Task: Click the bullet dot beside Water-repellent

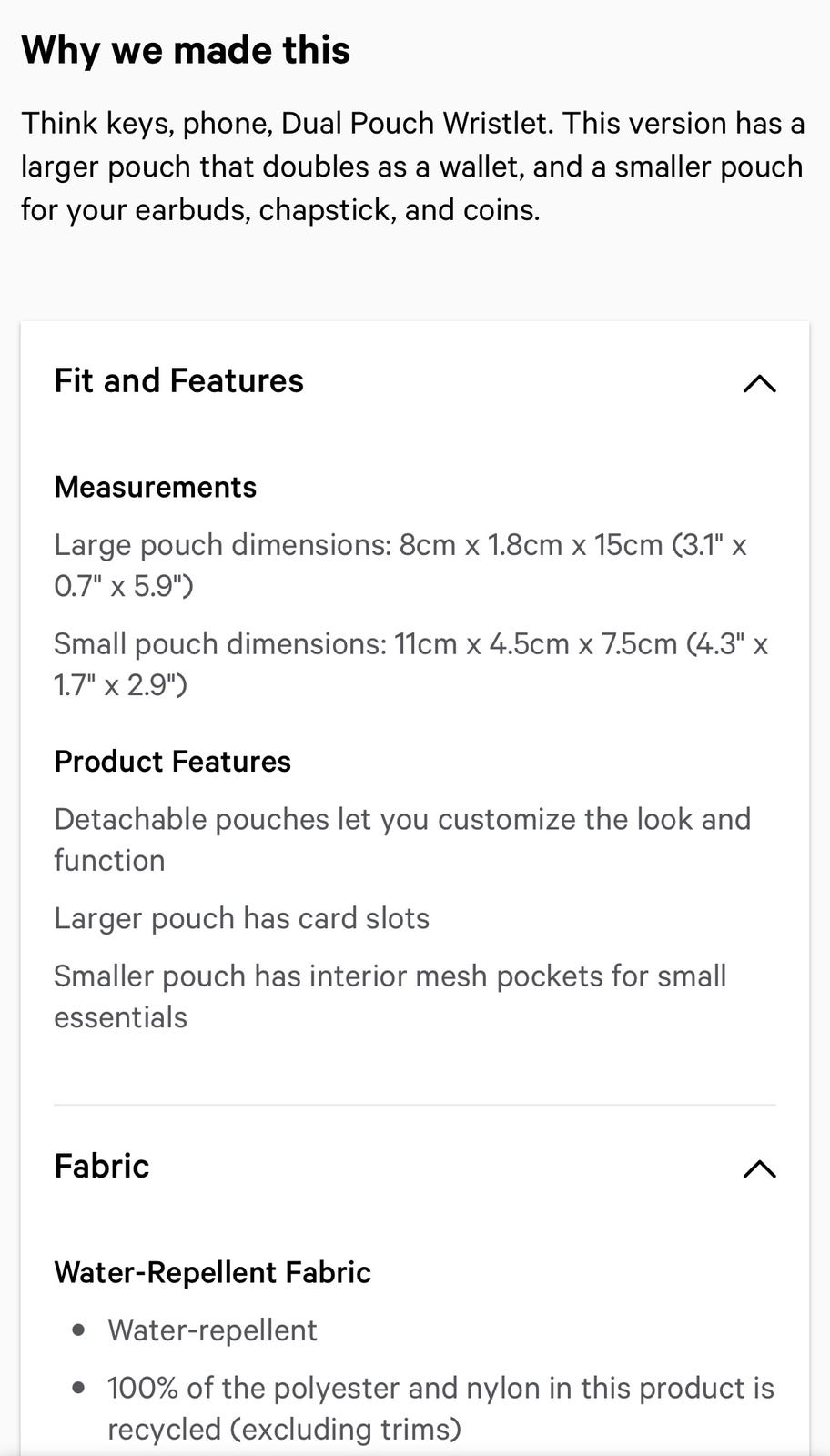Action: click(x=79, y=1330)
